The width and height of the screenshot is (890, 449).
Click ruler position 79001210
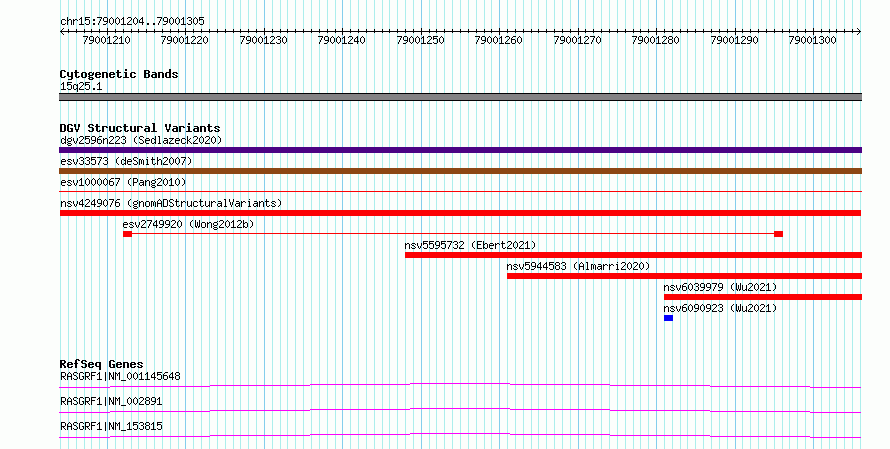point(107,40)
